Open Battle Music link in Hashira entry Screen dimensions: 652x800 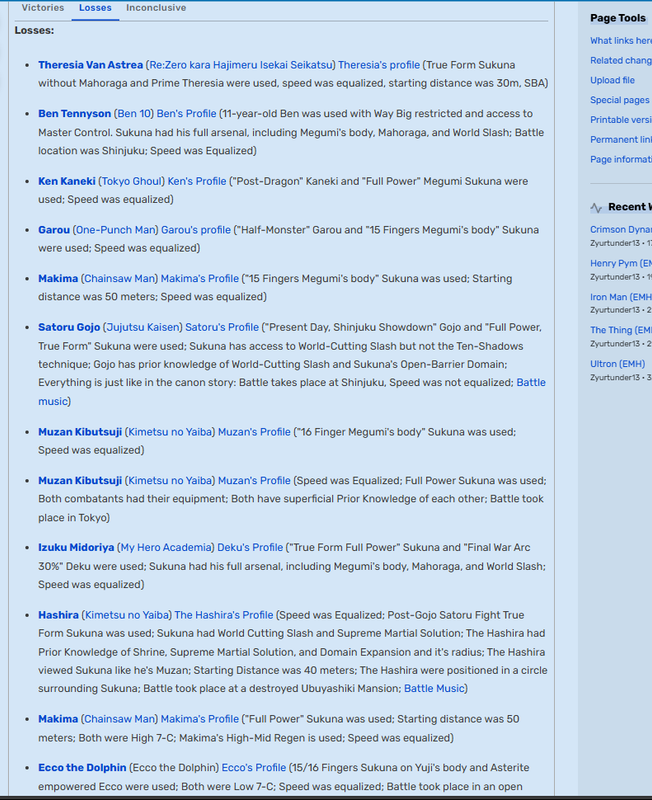(x=434, y=689)
